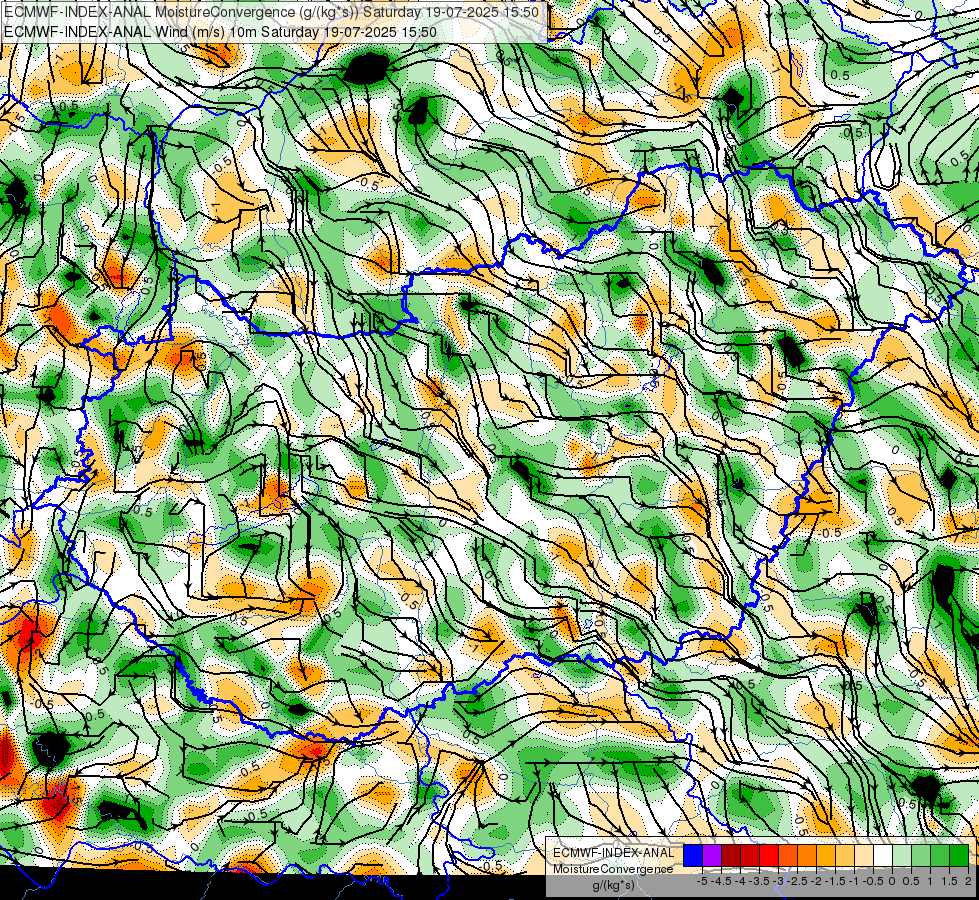Click the blue legend swatch below -5
Viewport: 979px width, 900px height.
(693, 856)
